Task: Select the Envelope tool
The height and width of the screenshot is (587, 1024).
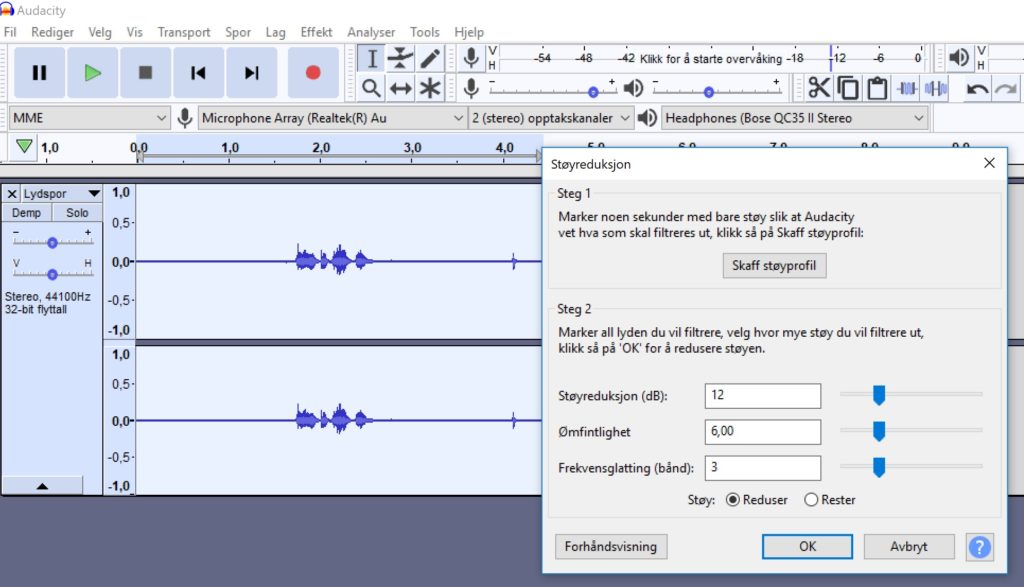Action: tap(400, 58)
